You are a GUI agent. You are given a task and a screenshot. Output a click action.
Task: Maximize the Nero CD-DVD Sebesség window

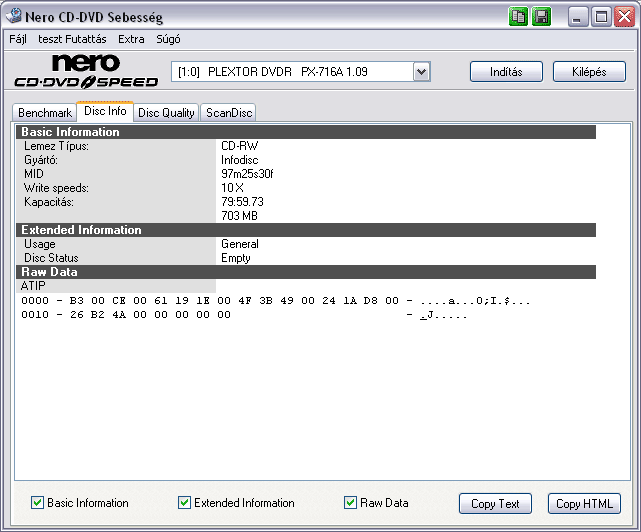[x=601, y=17]
